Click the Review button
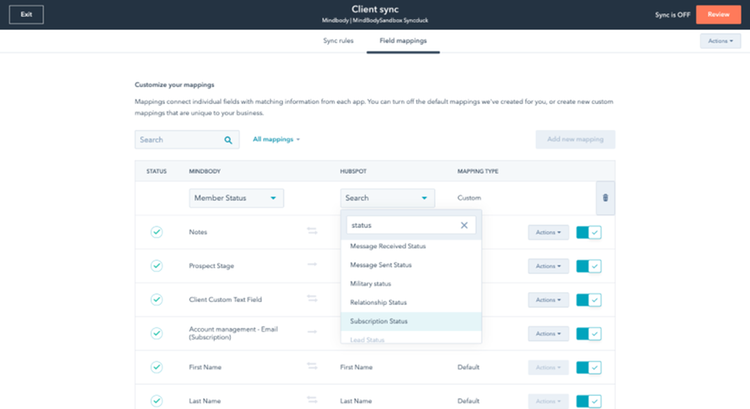750x409 pixels. coord(719,15)
